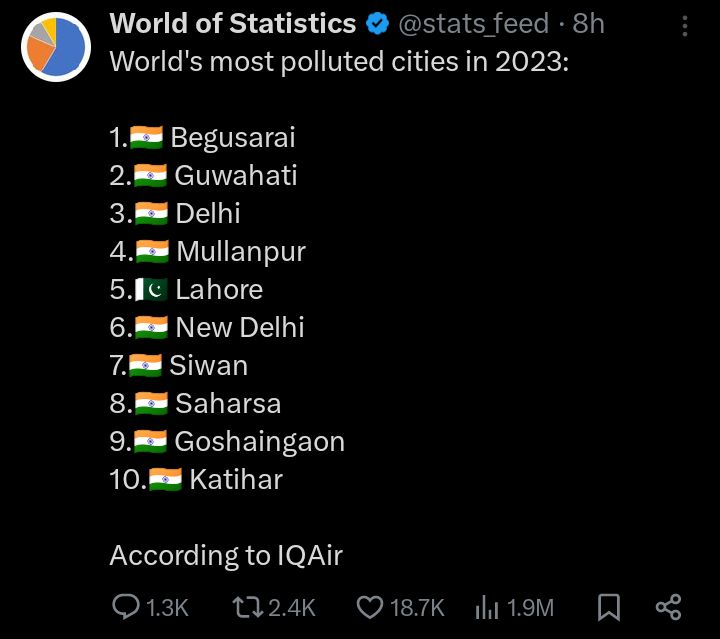Screen dimensions: 720x639
Task: Click the India flag beside Begusarai
Action: click(x=146, y=137)
